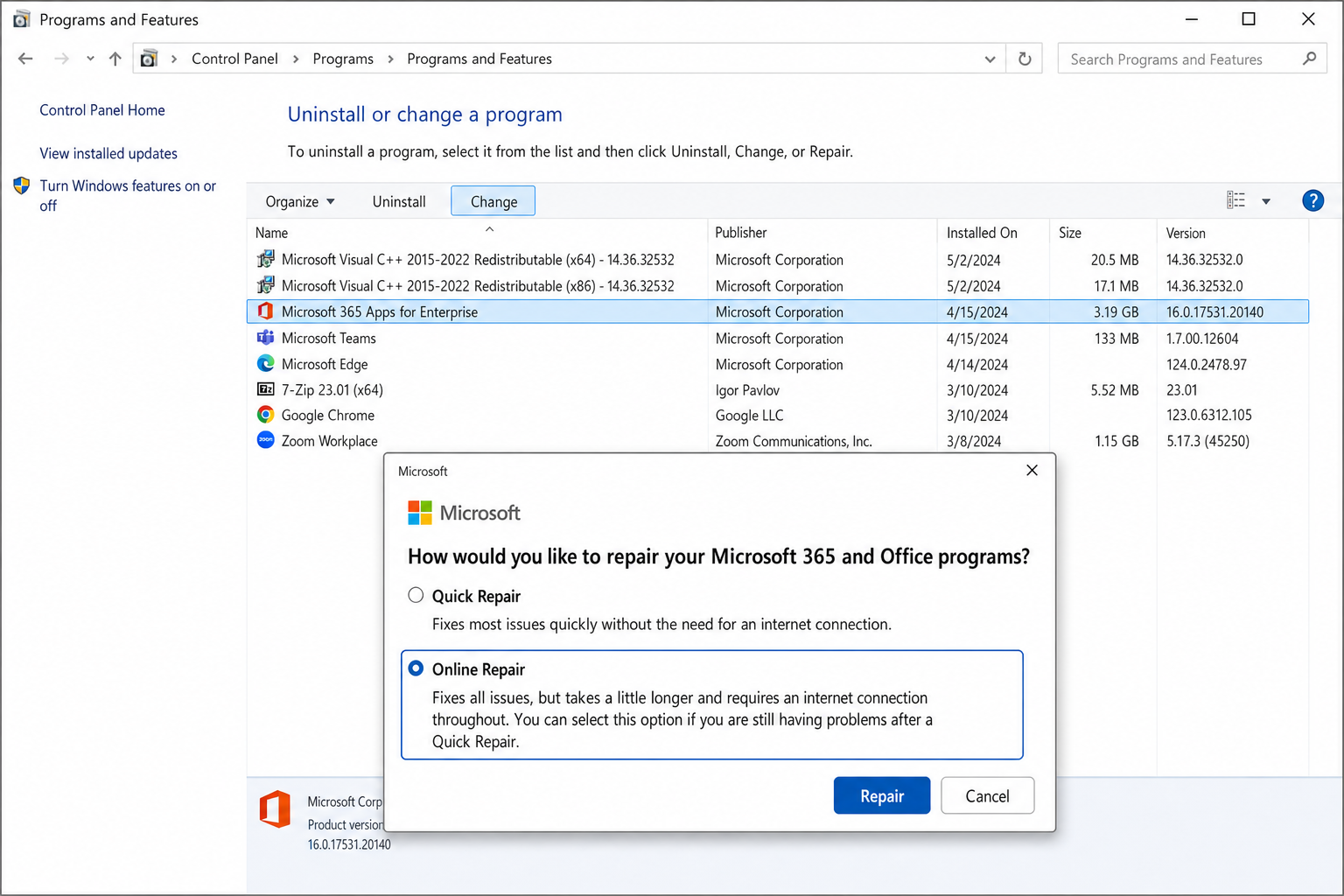
Task: Expand chevron after Programs breadcrumb
Action: 390,59
